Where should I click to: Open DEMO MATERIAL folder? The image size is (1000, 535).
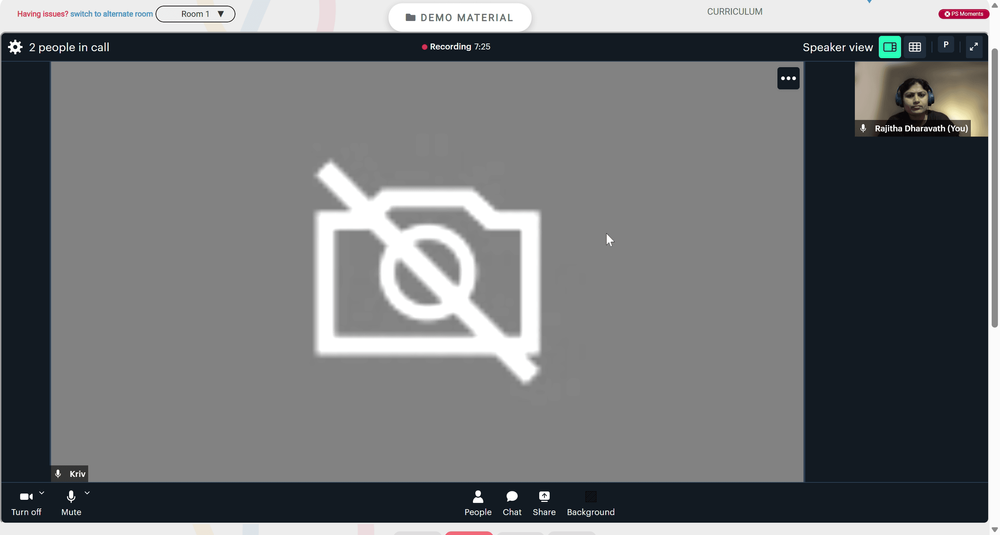pos(460,18)
